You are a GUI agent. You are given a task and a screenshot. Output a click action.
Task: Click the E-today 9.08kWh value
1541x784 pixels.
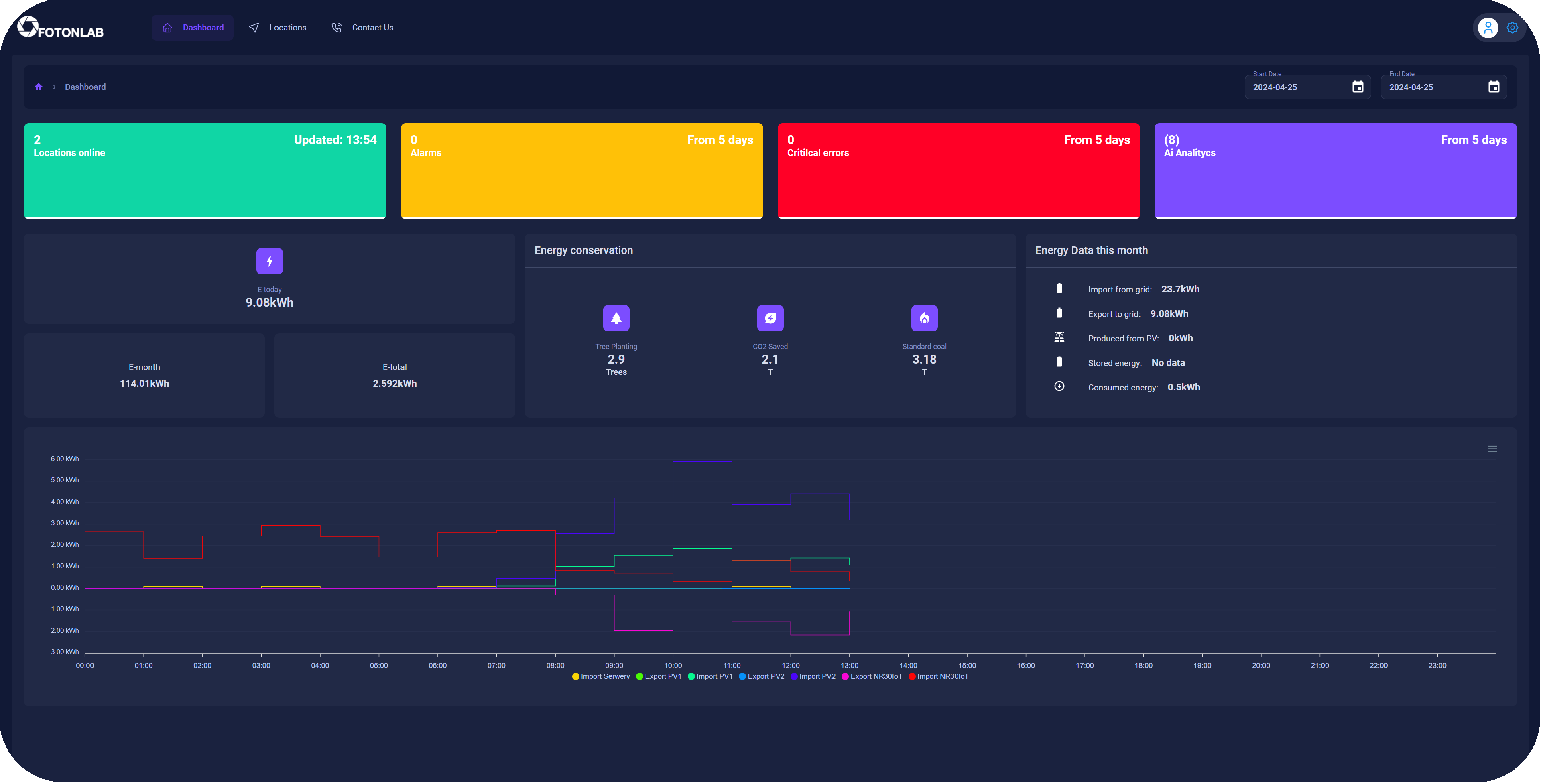pyautogui.click(x=270, y=303)
